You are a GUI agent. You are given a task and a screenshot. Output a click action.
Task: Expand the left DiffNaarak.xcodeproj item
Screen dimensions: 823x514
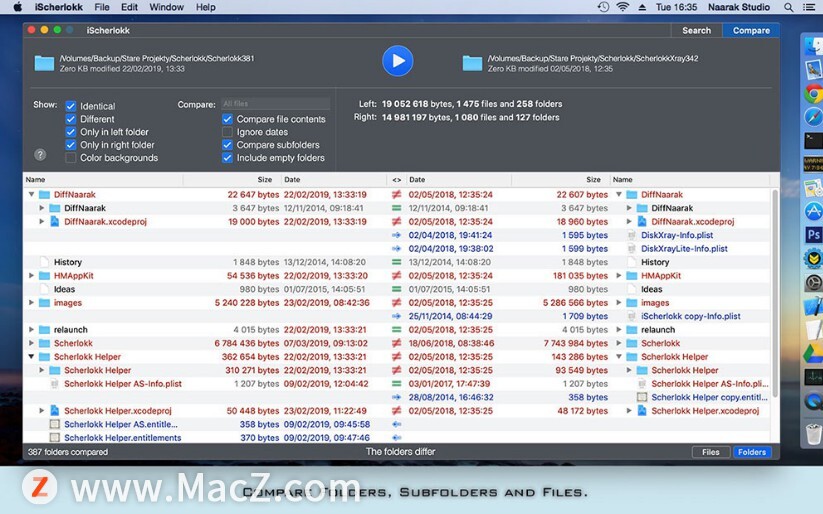pos(41,222)
